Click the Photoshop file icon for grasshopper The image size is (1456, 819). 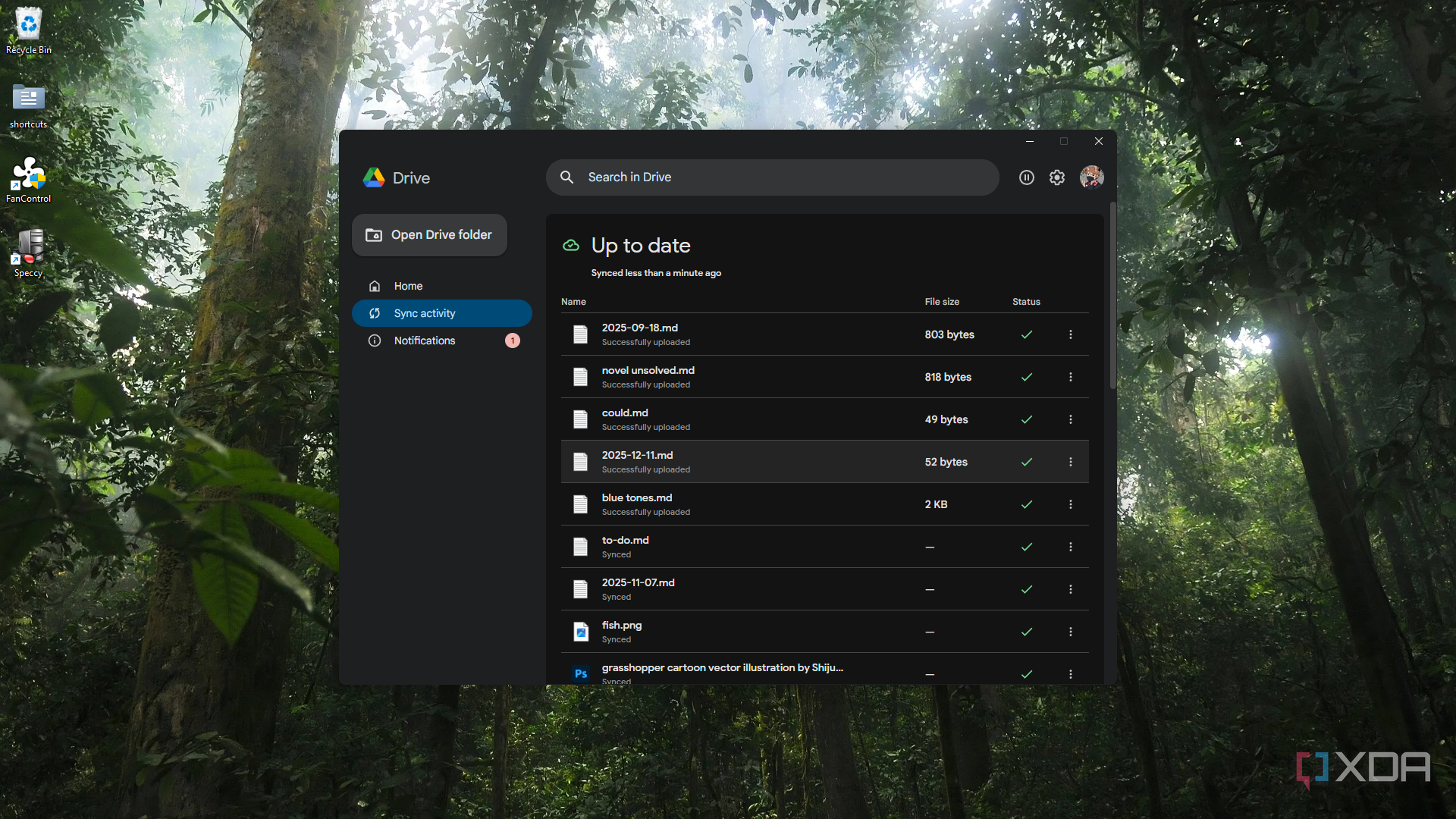pyautogui.click(x=581, y=673)
